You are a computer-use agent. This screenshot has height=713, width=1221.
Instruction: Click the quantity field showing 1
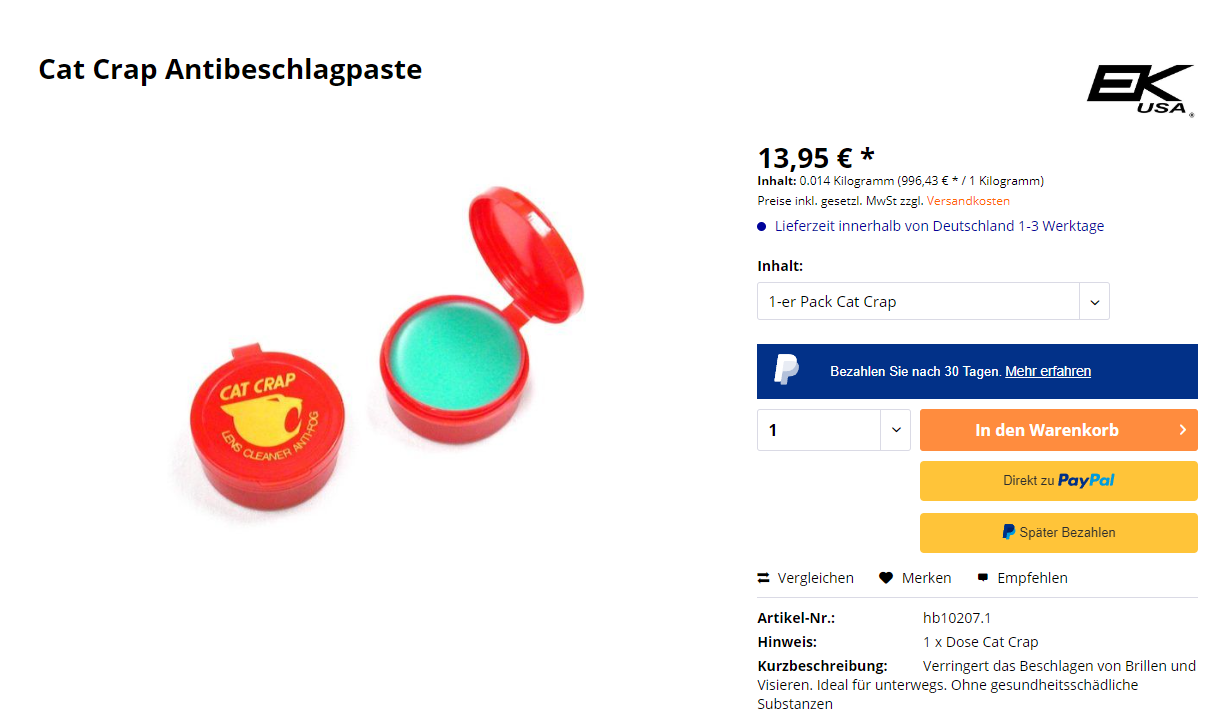[x=819, y=430]
